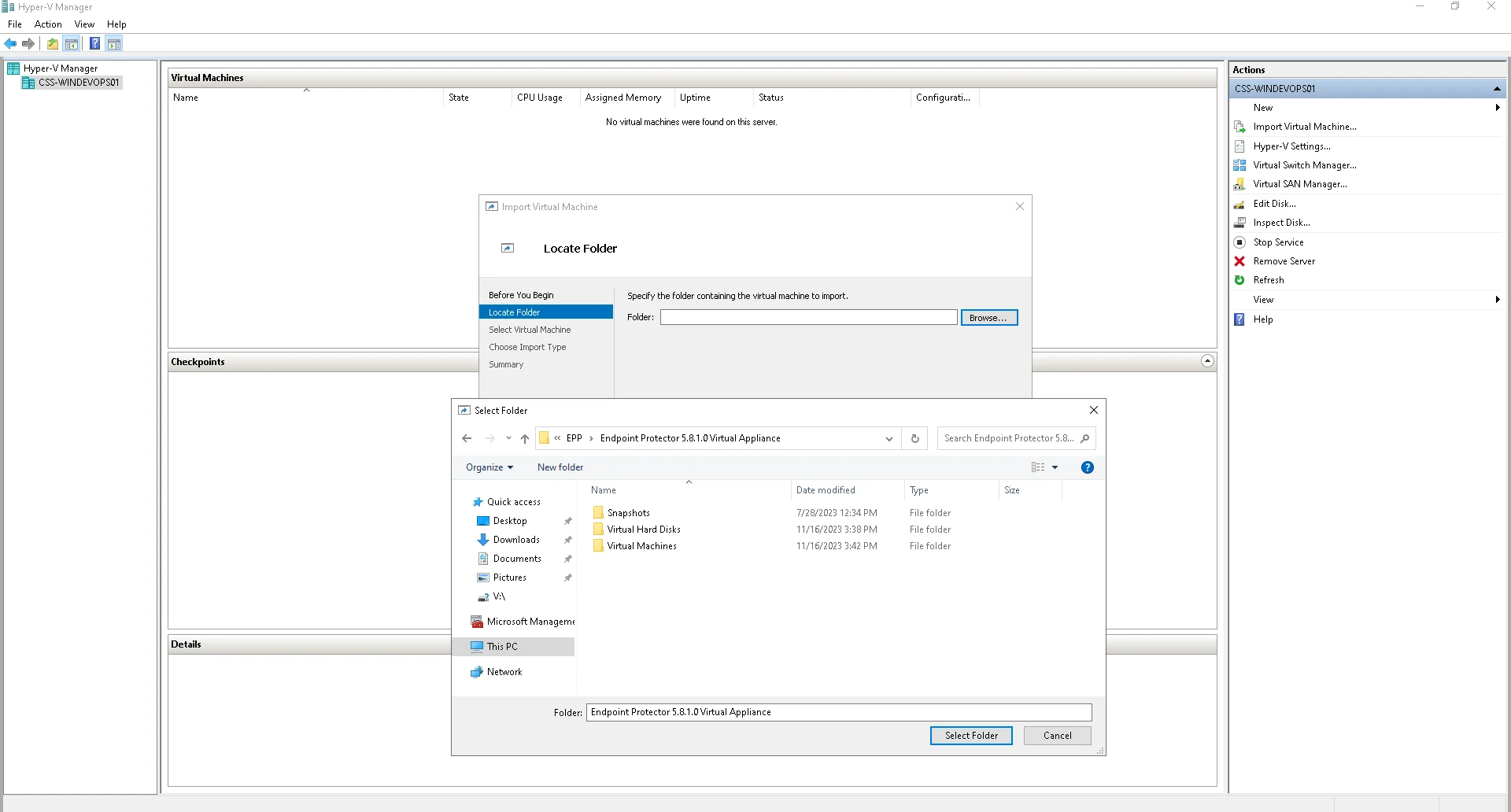The width and height of the screenshot is (1511, 812).
Task: Click Up arrow in Select Folder dialog
Action: pyautogui.click(x=525, y=439)
